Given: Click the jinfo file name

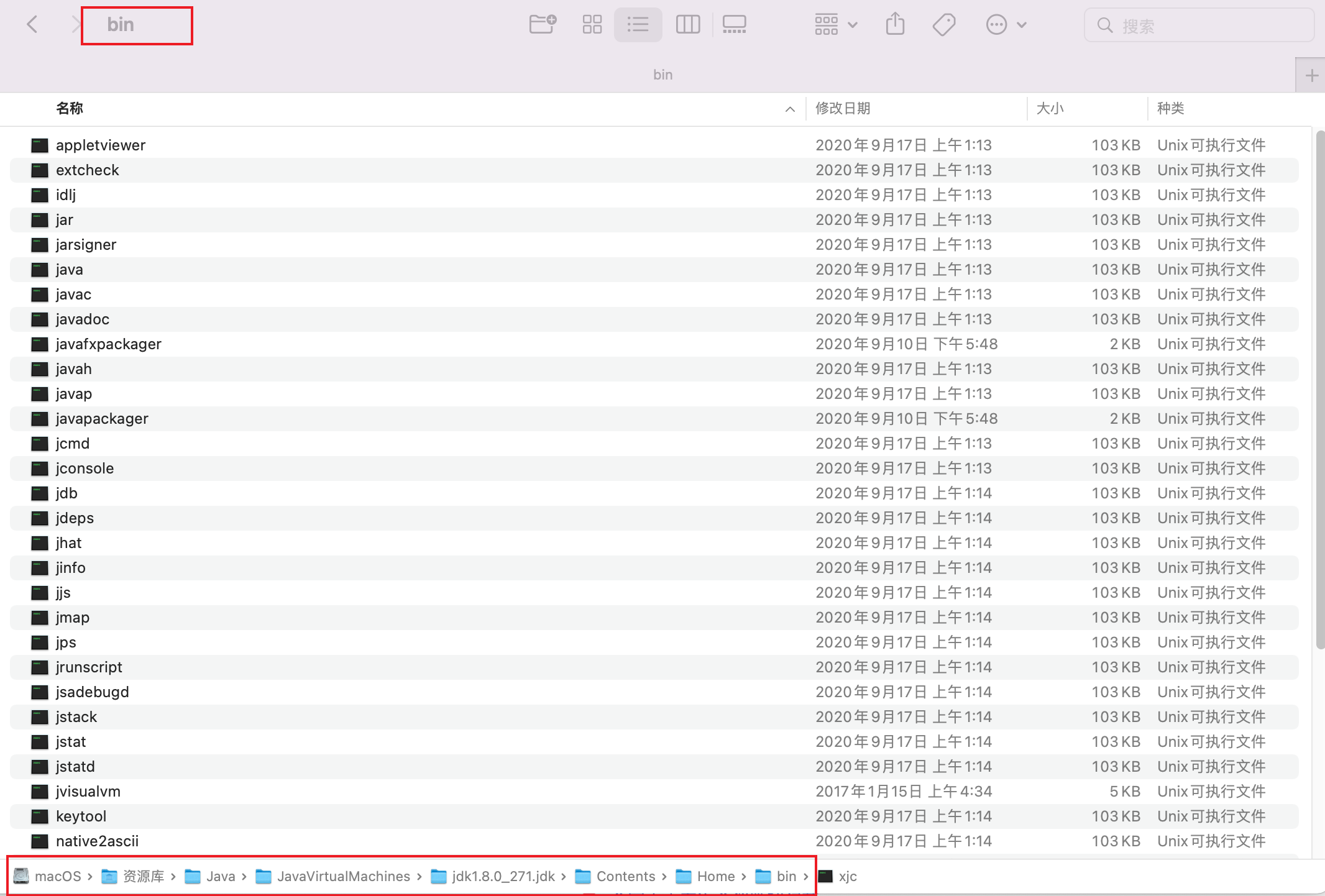Looking at the screenshot, I should point(70,568).
